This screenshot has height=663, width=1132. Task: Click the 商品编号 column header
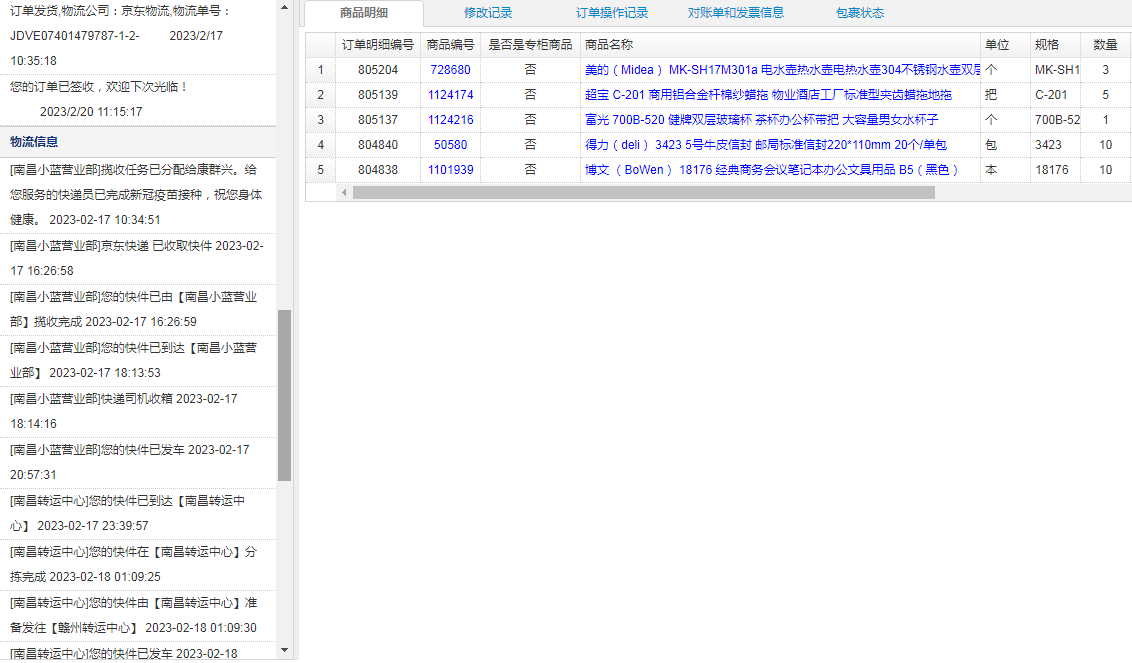(450, 45)
